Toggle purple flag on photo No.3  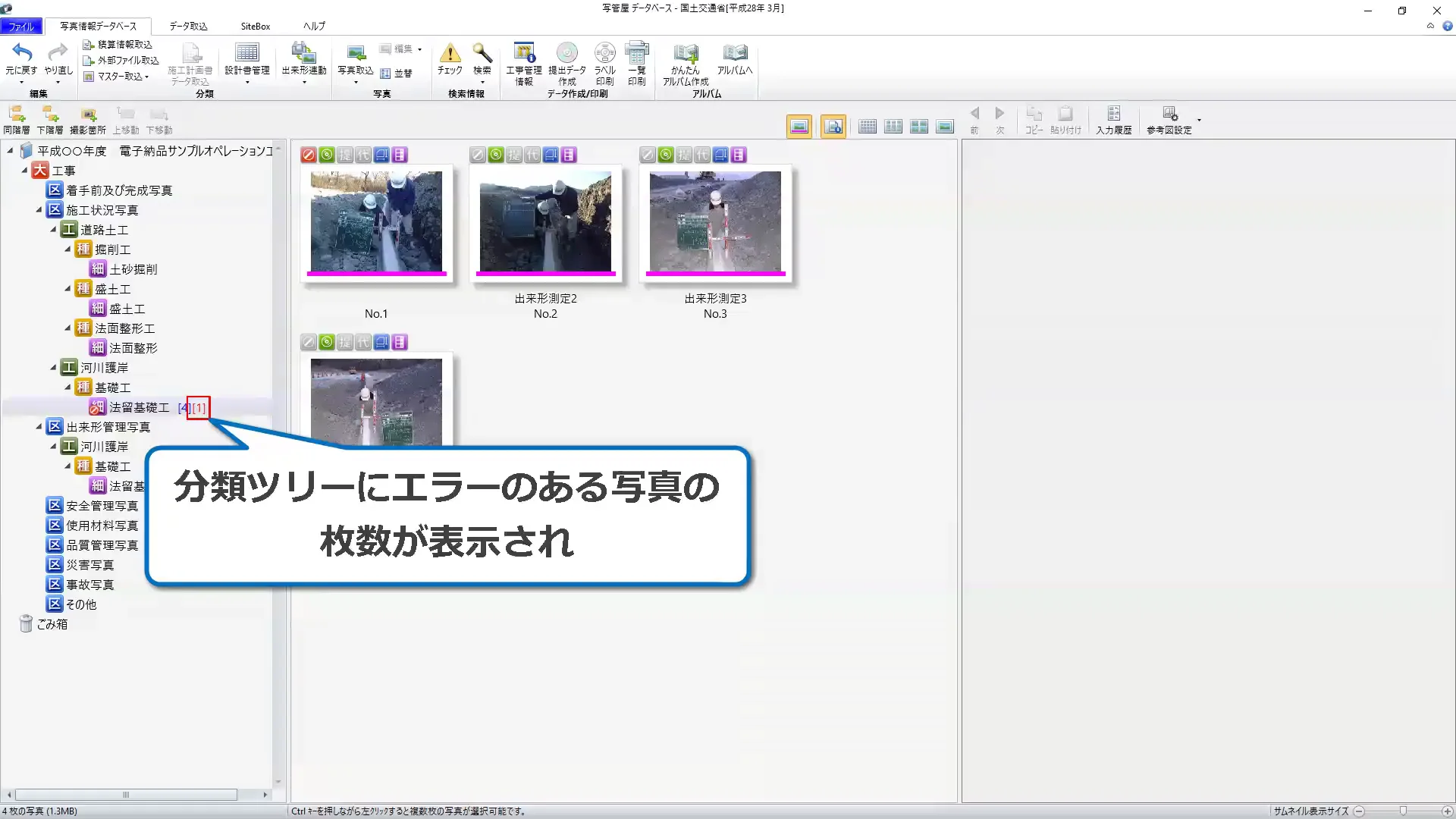[739, 155]
